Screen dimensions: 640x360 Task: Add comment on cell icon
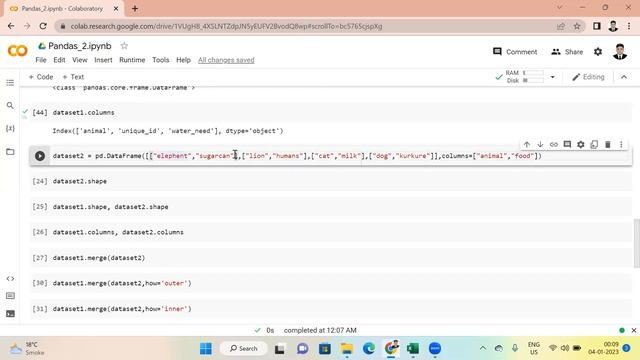point(567,144)
